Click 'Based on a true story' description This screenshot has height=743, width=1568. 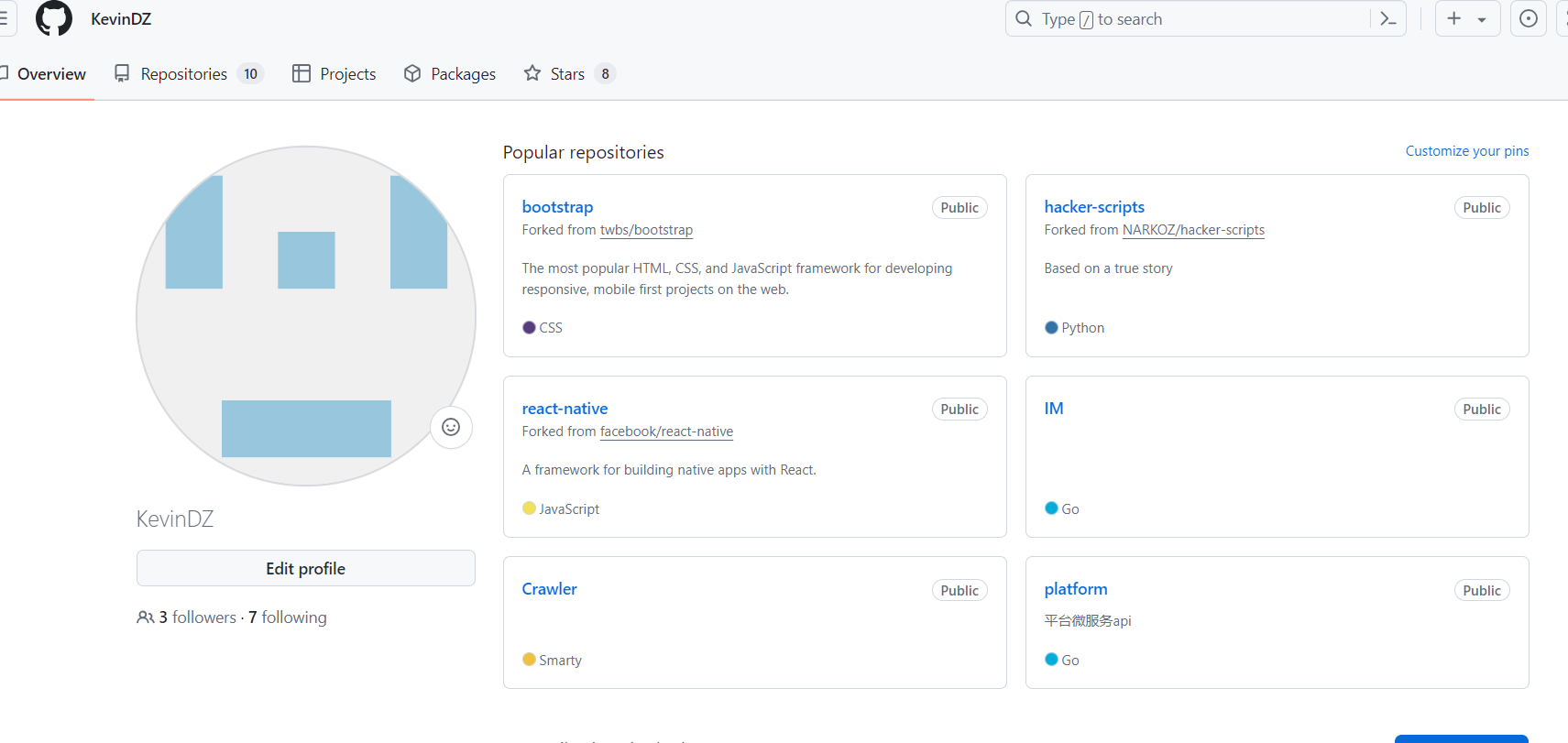[x=1108, y=268]
